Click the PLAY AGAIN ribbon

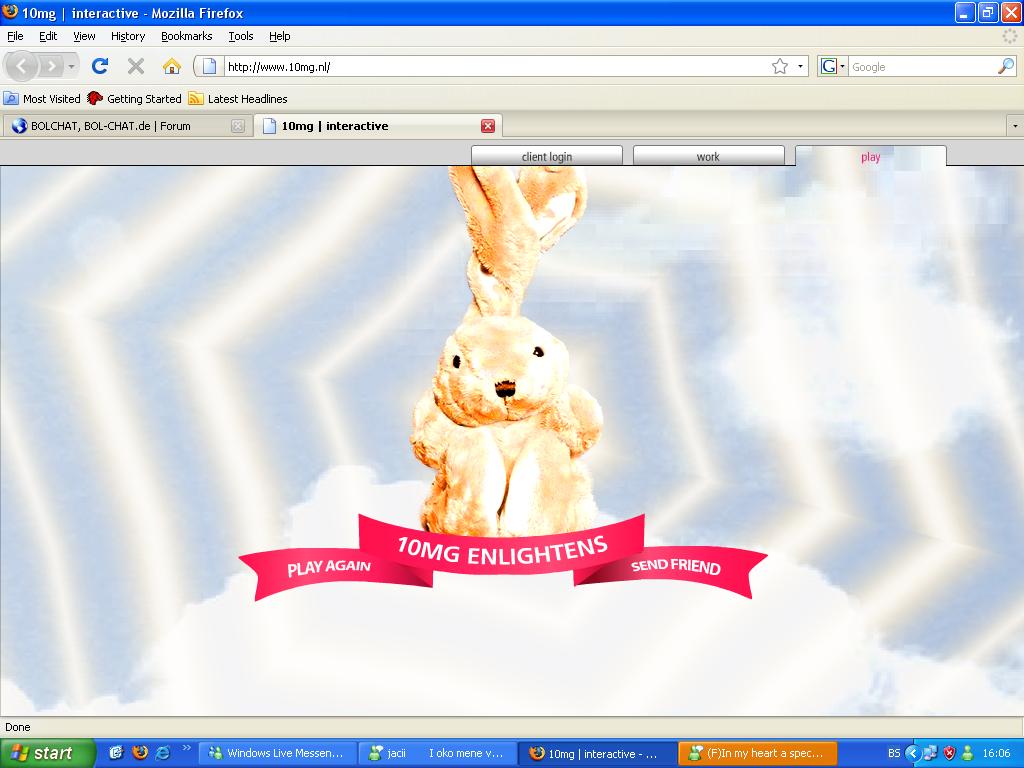point(329,567)
